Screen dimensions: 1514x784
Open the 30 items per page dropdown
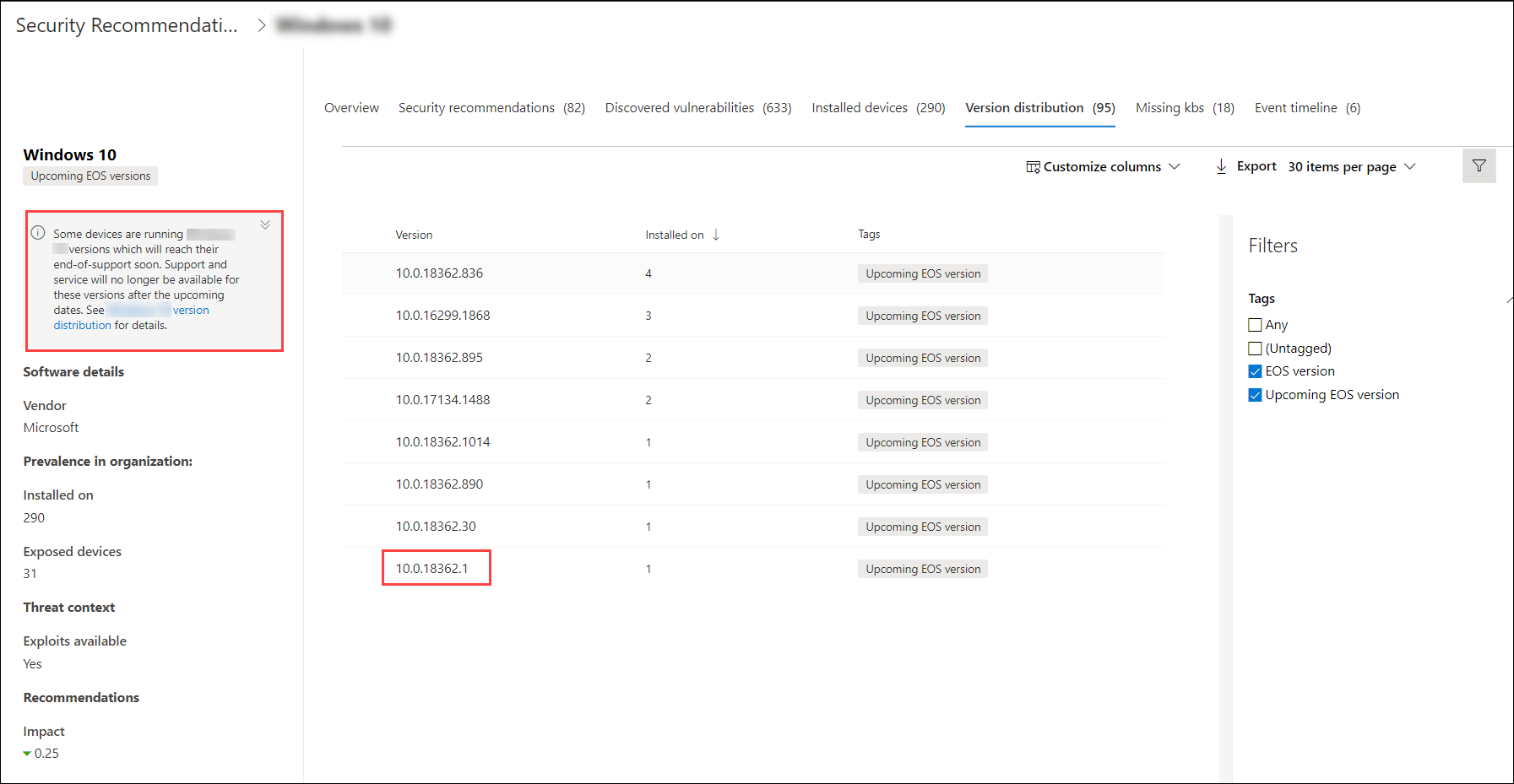tap(1351, 167)
